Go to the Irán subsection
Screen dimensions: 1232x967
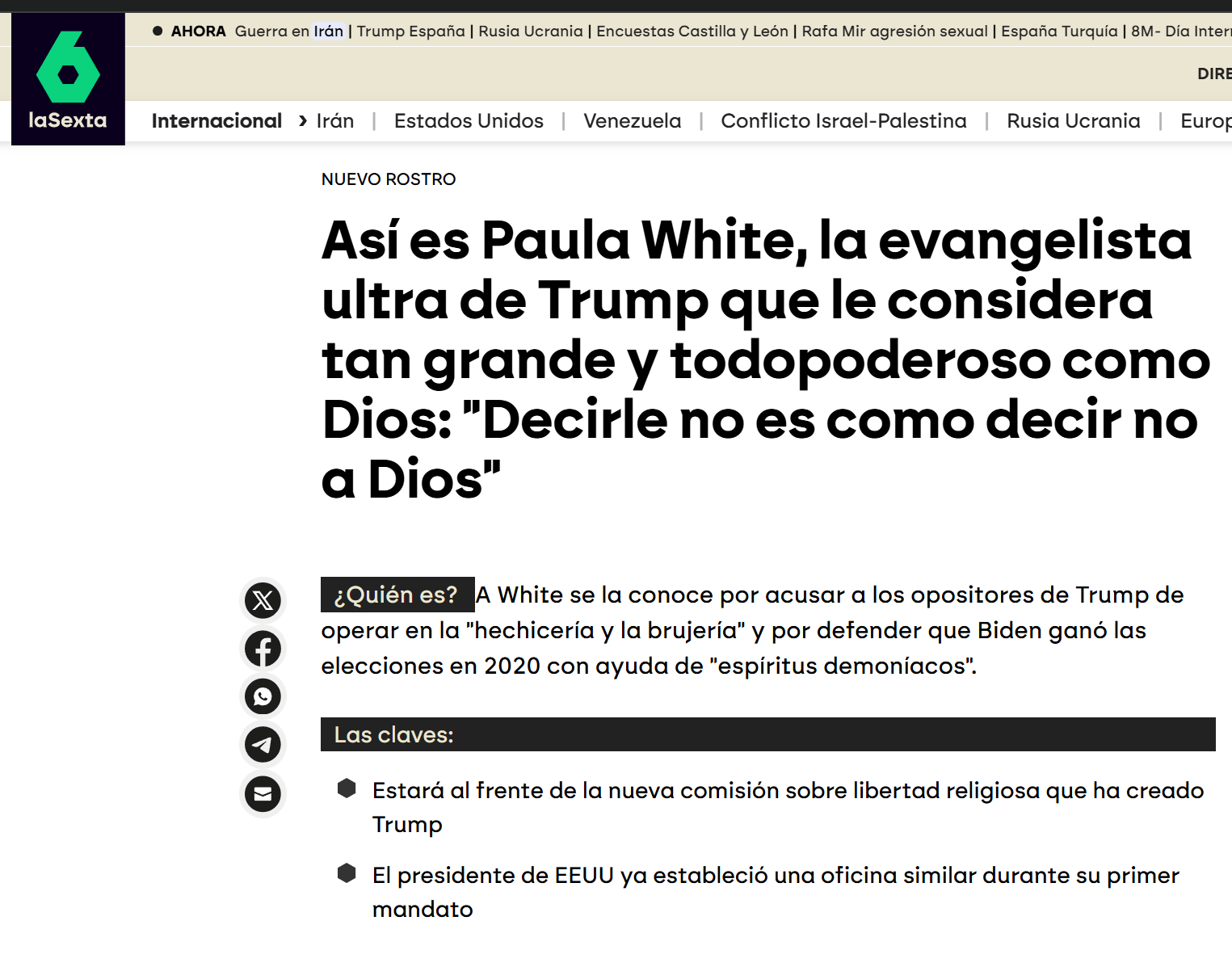point(334,121)
